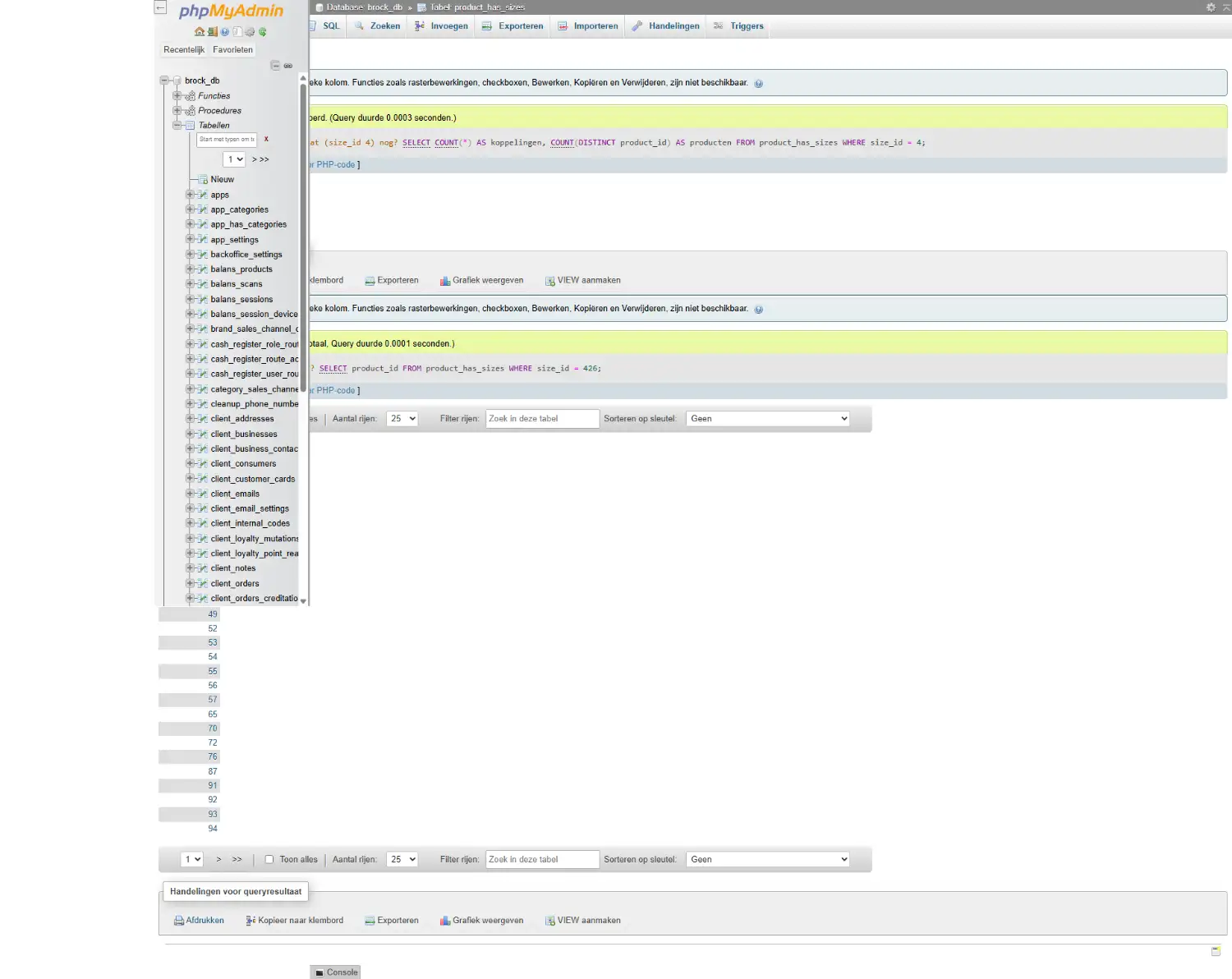Click the log out door icon
This screenshot has width=1232, height=979.
click(212, 32)
